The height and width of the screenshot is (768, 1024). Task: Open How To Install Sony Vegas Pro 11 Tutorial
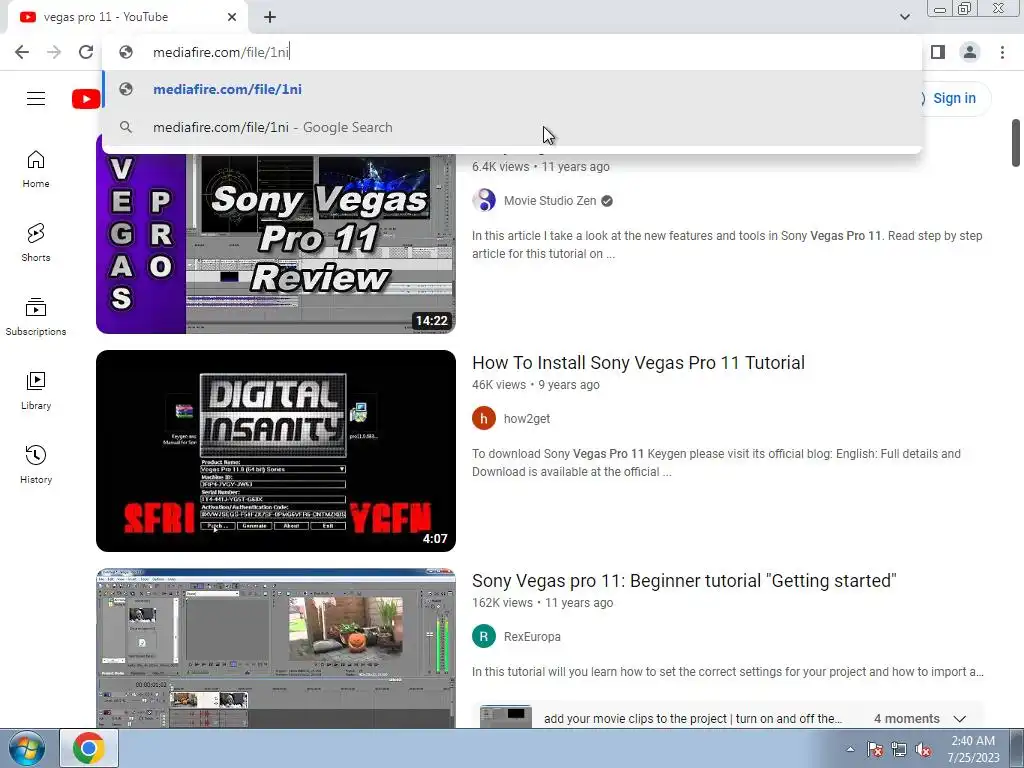pyautogui.click(x=638, y=363)
